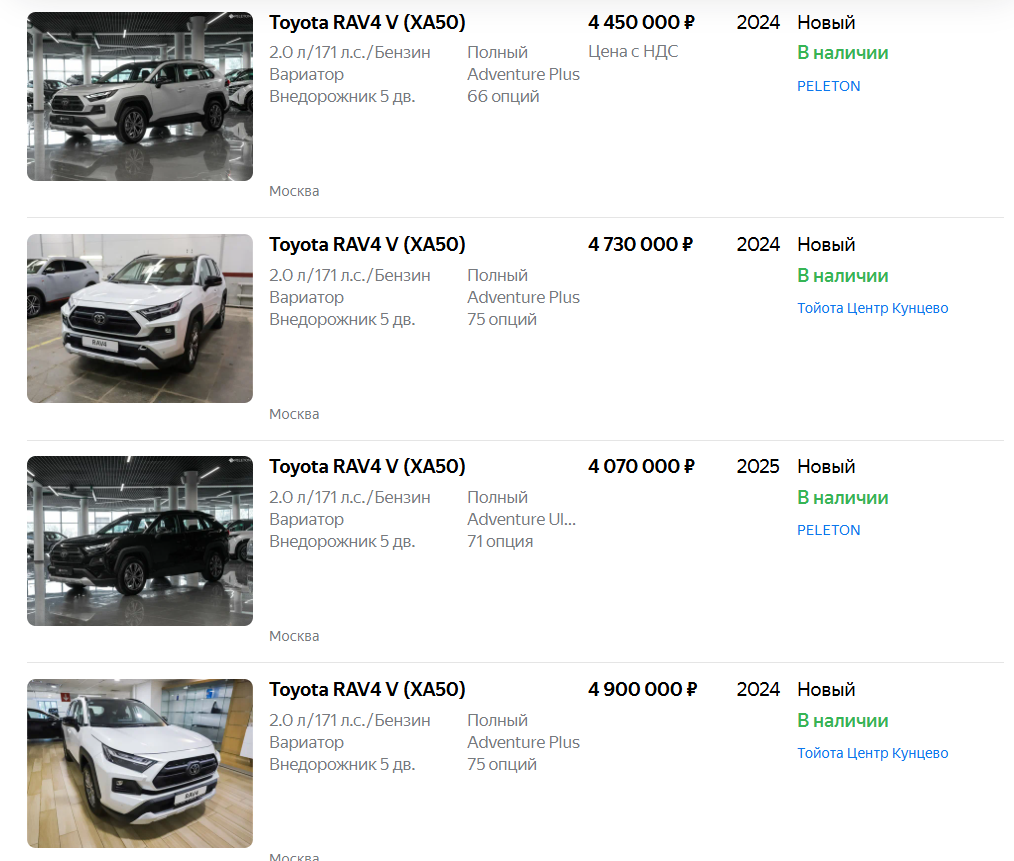Open the silver RAV4 photo in first listing
The image size is (1014, 861).
140,96
